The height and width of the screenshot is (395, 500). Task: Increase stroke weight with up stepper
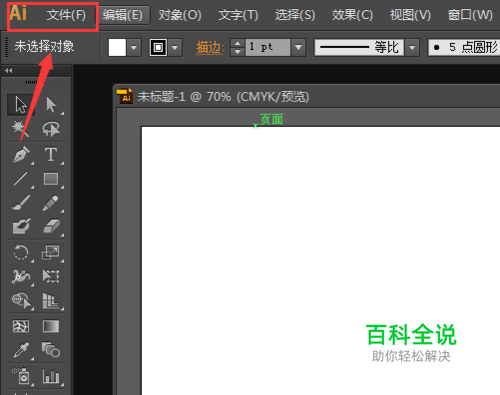point(237,43)
